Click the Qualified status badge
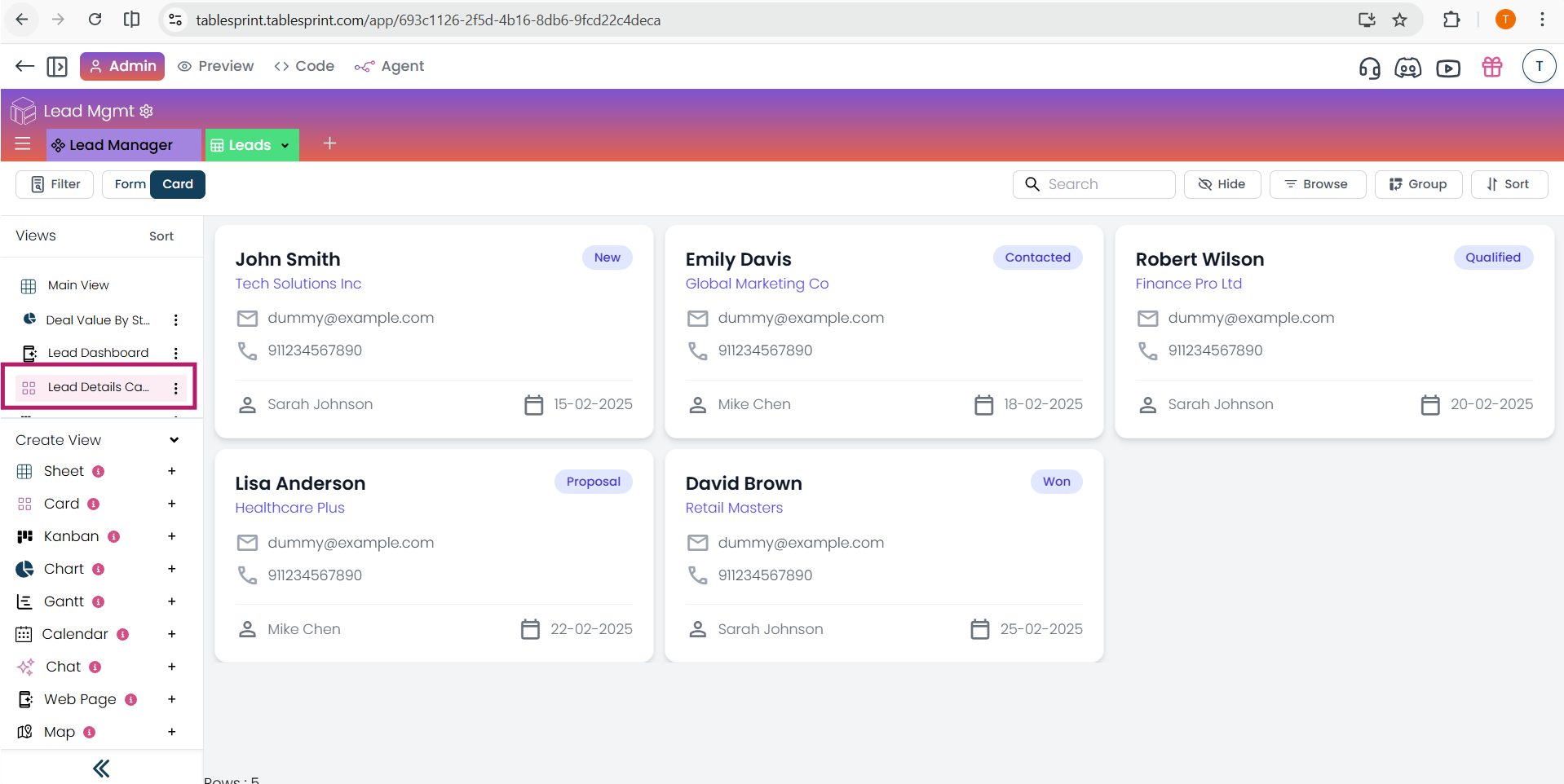This screenshot has width=1564, height=784. point(1492,258)
